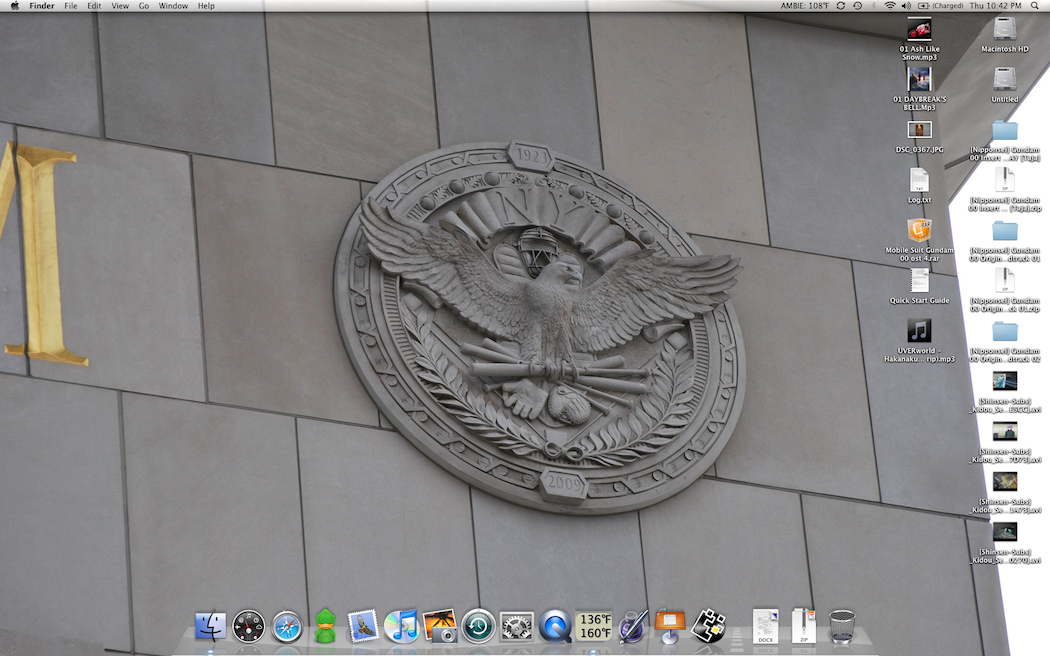This screenshot has height=656, width=1050.
Task: Open the DOCX document in Dock
Action: [x=765, y=627]
